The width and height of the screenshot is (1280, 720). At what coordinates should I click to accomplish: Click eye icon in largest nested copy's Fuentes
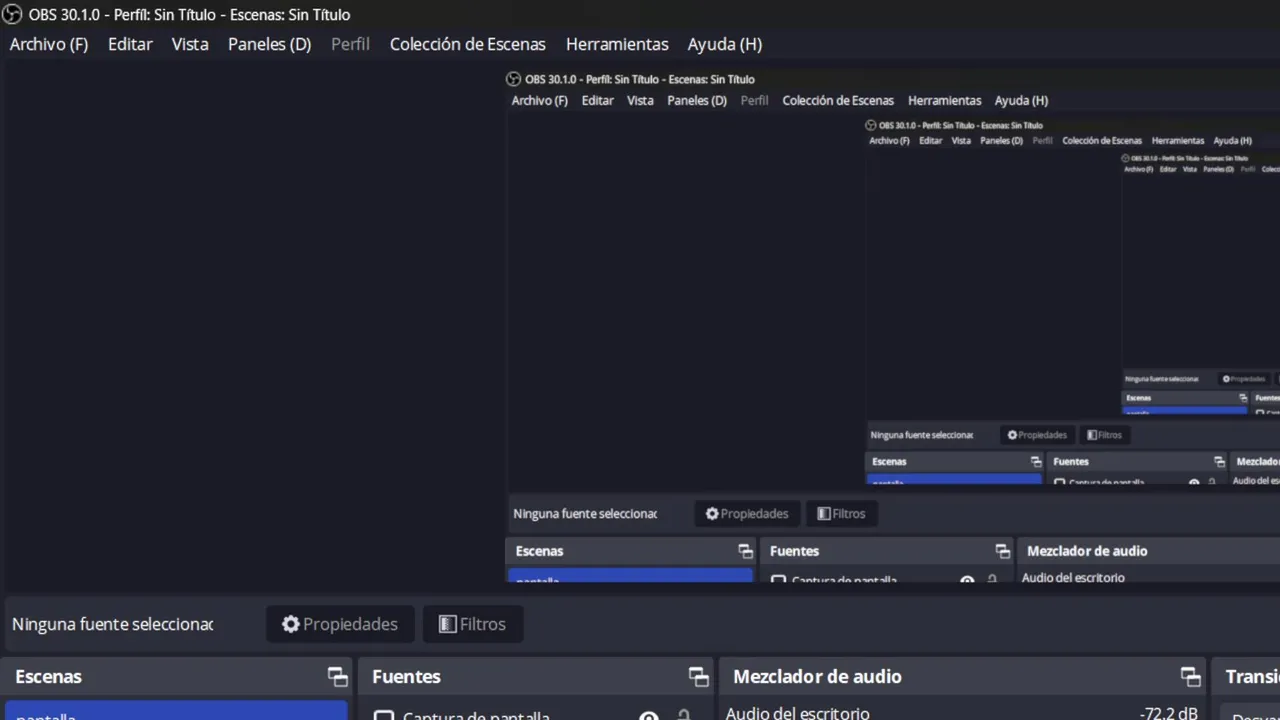click(x=967, y=580)
